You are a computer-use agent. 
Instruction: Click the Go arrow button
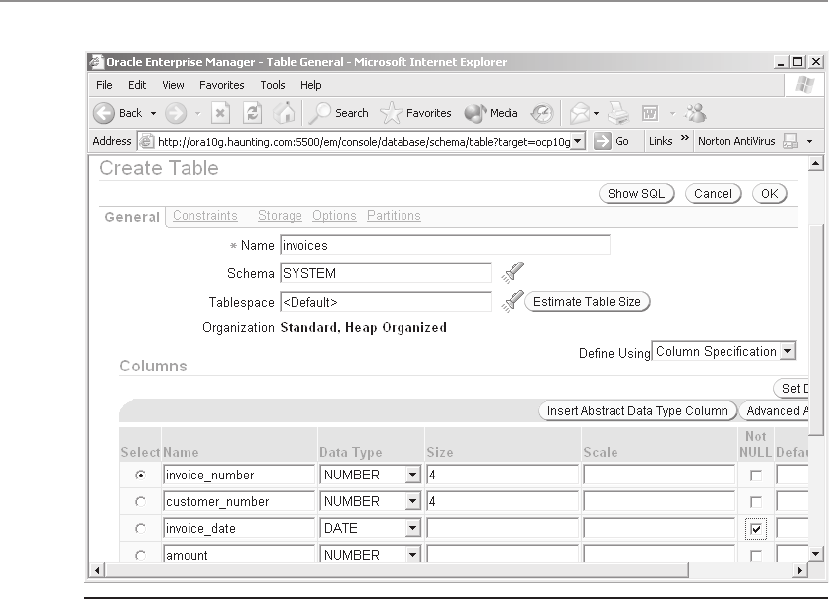pos(611,141)
